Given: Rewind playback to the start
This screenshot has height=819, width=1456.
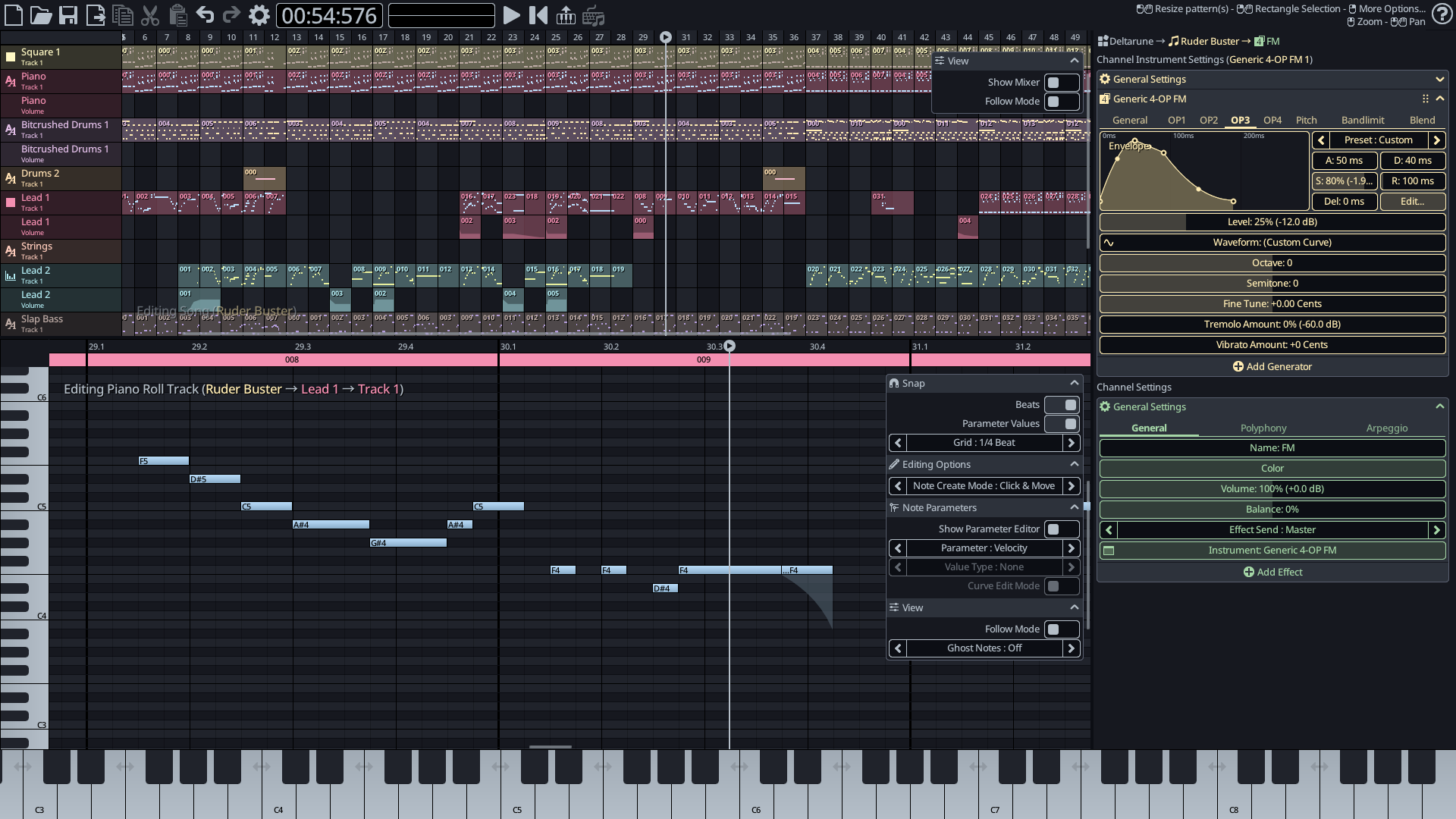Looking at the screenshot, I should (x=538, y=15).
